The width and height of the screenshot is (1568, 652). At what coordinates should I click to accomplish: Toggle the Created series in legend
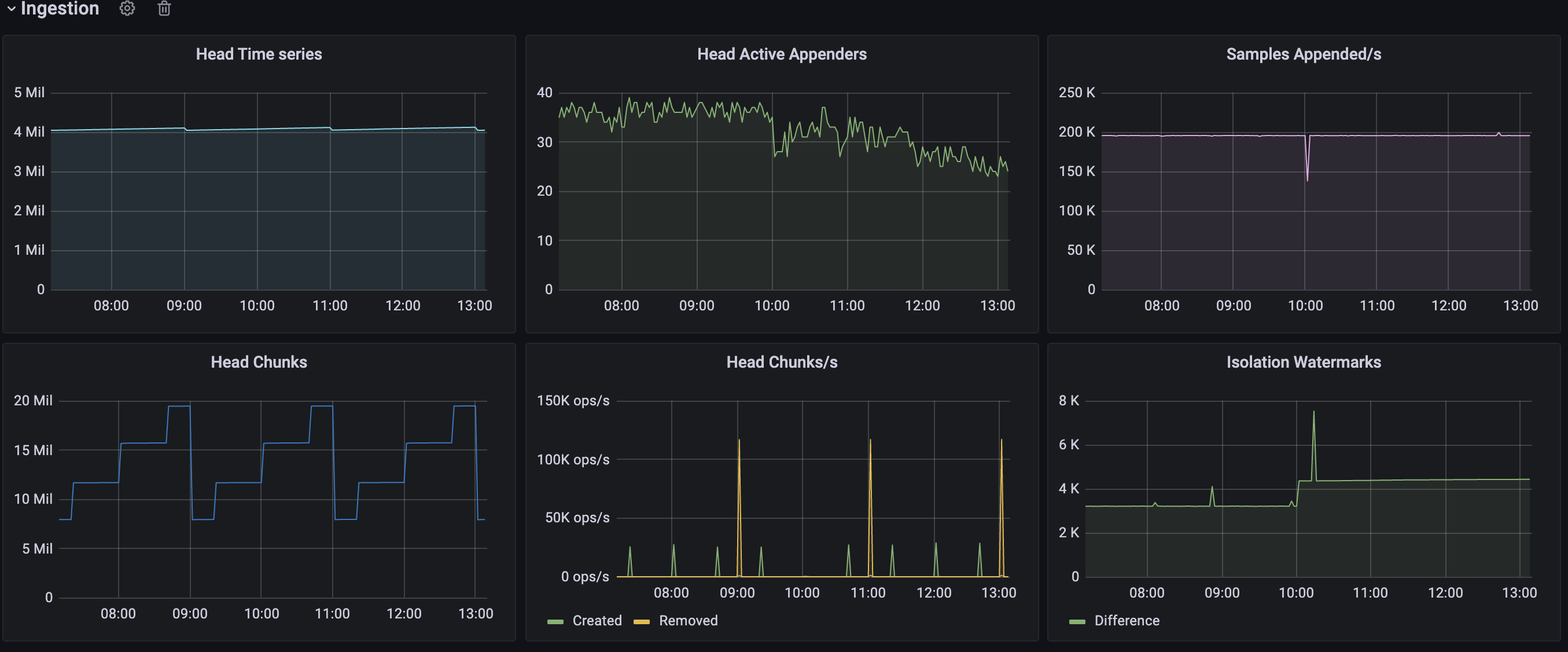pyautogui.click(x=597, y=620)
